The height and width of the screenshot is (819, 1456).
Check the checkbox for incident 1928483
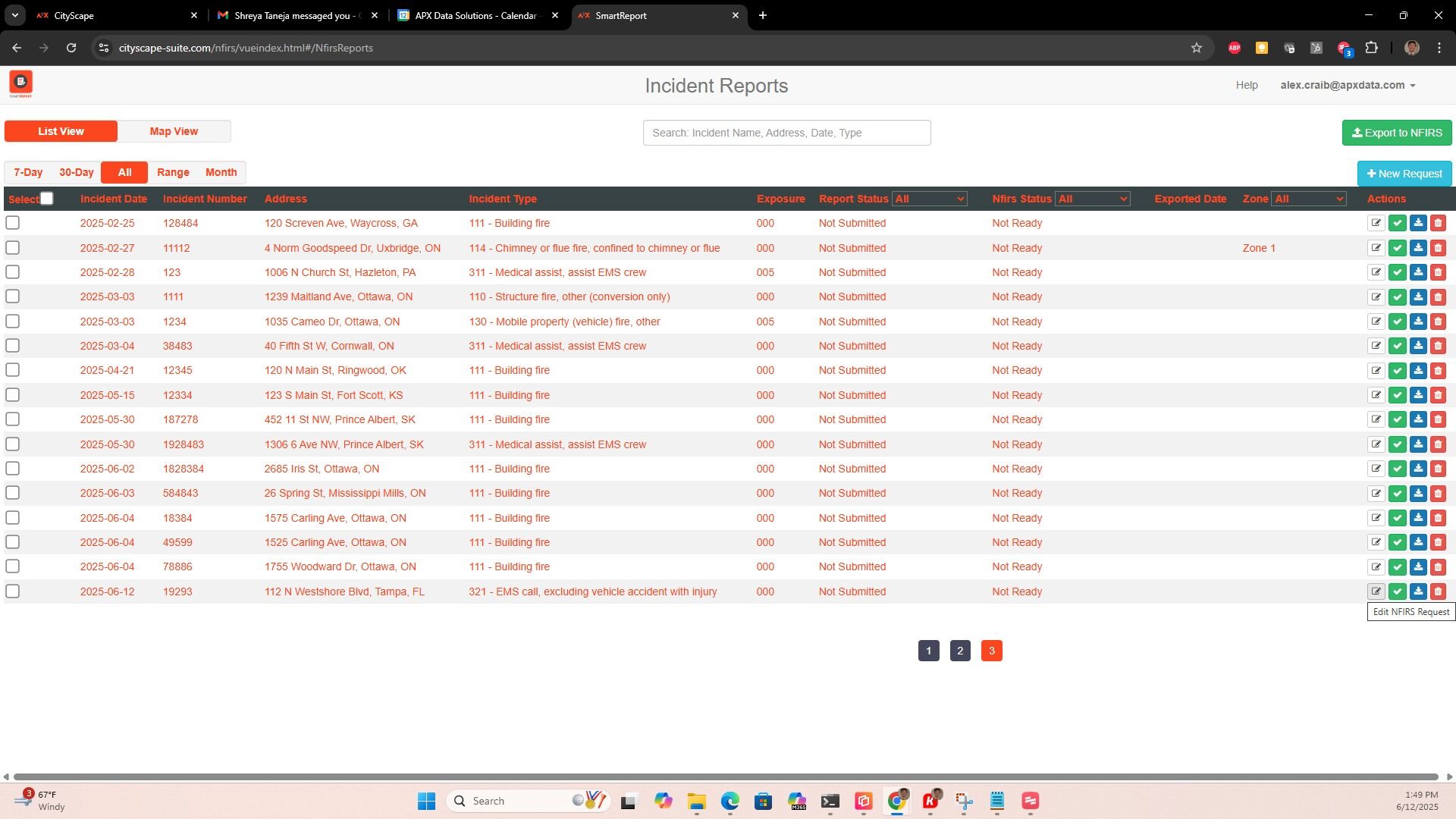pyautogui.click(x=12, y=444)
